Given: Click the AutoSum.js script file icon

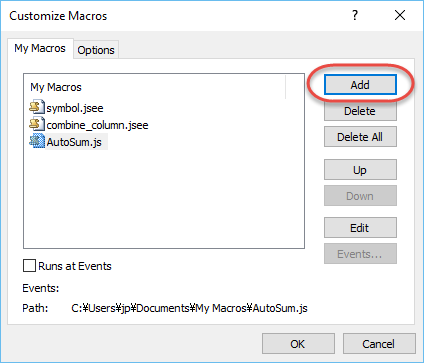Looking at the screenshot, I should click(x=37, y=141).
